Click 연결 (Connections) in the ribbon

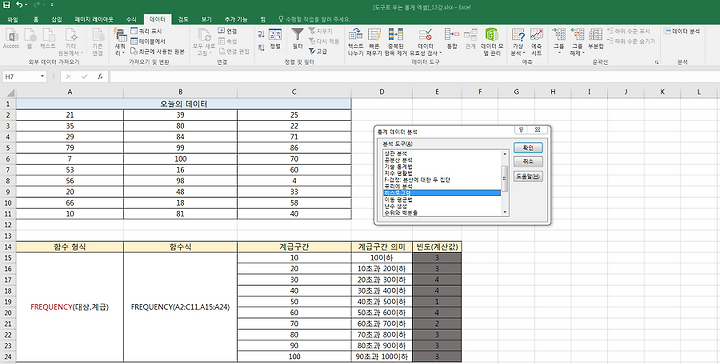click(228, 31)
